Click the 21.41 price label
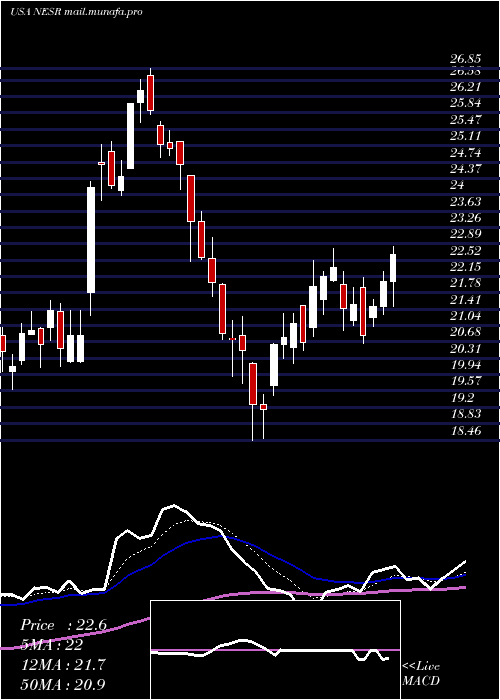Viewport: 500px width, 700px height. pos(465,300)
